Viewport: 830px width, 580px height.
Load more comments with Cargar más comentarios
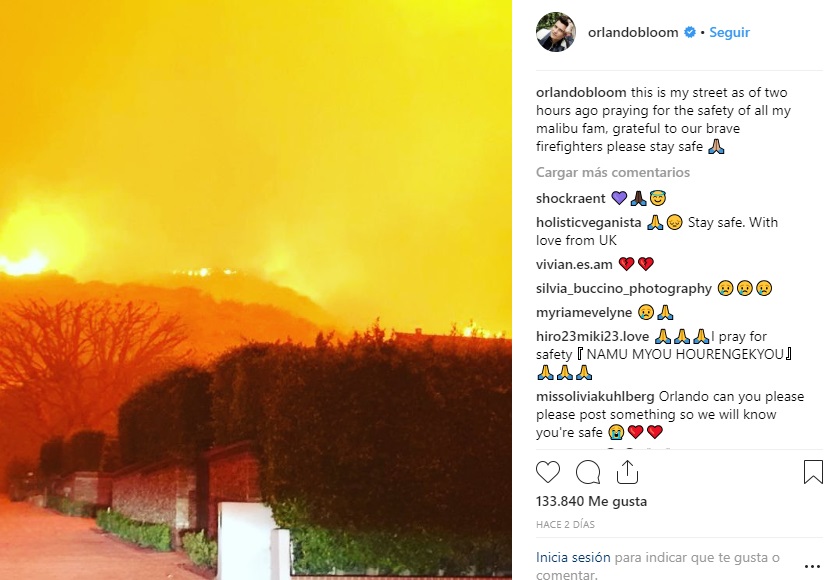tap(613, 173)
